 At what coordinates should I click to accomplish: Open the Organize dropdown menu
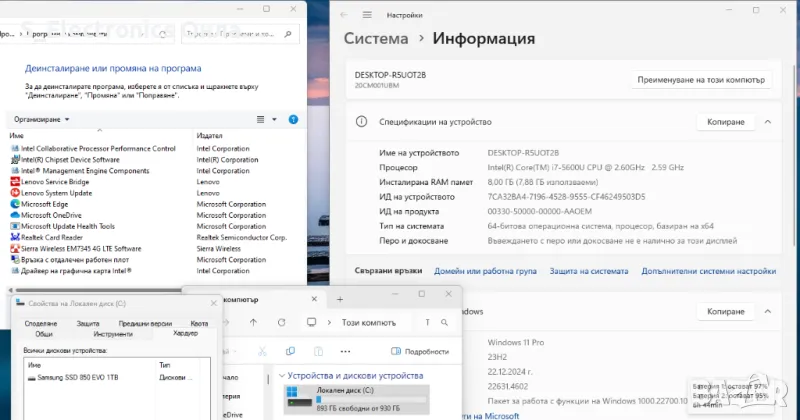(x=42, y=119)
